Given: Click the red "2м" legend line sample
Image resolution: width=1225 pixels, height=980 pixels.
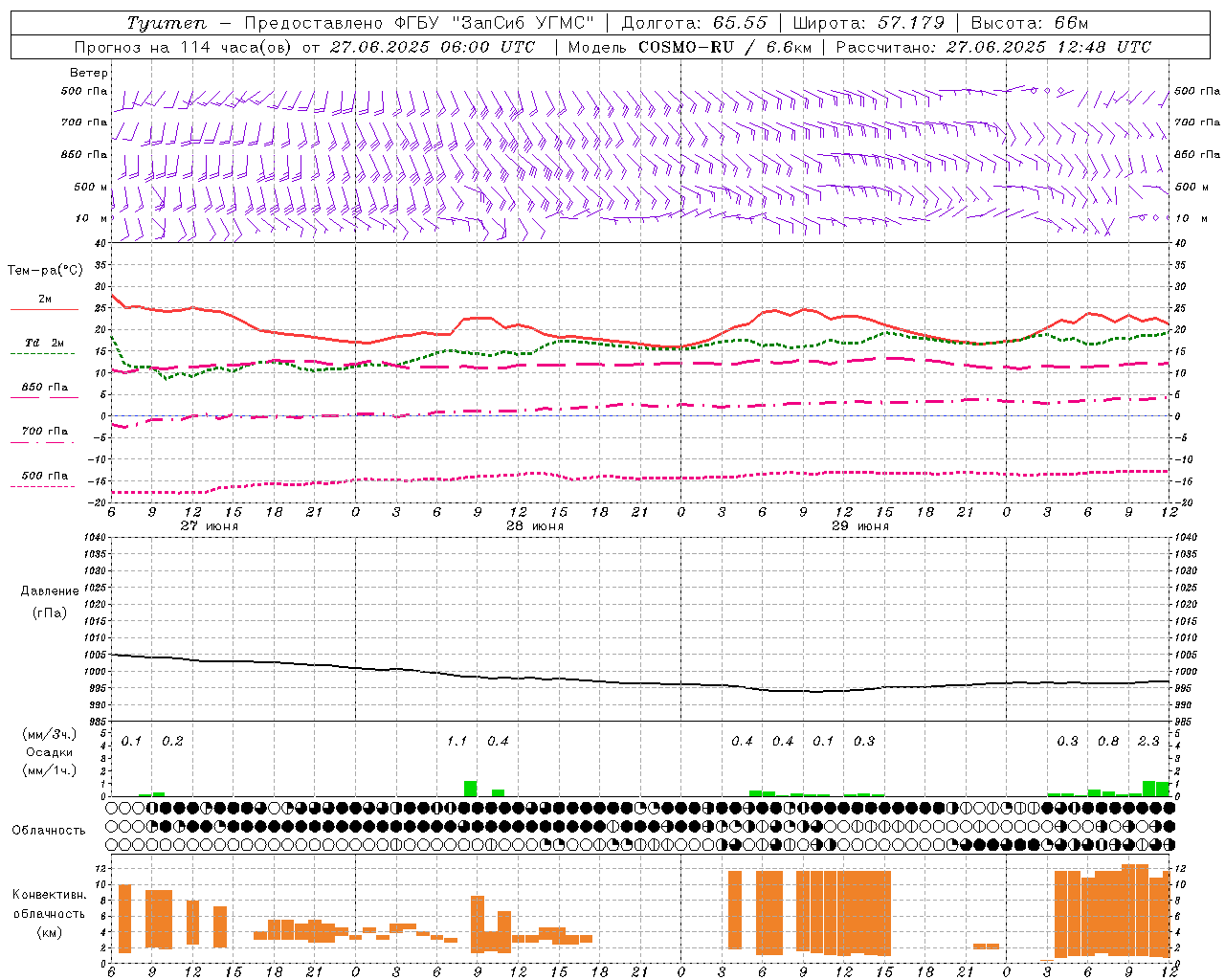Looking at the screenshot, I should [x=44, y=310].
